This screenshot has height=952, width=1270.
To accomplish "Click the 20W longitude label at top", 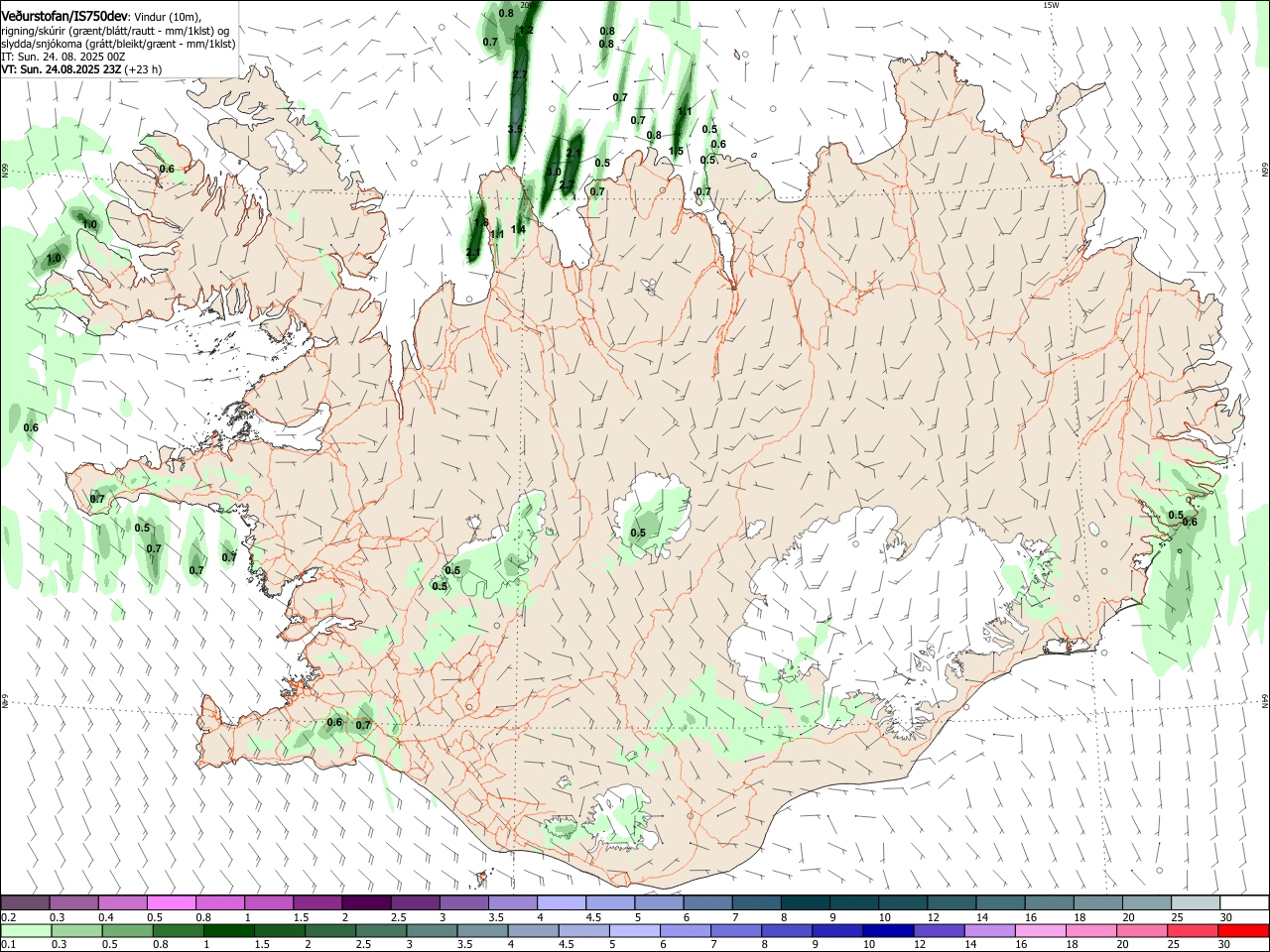I will pyautogui.click(x=527, y=5).
